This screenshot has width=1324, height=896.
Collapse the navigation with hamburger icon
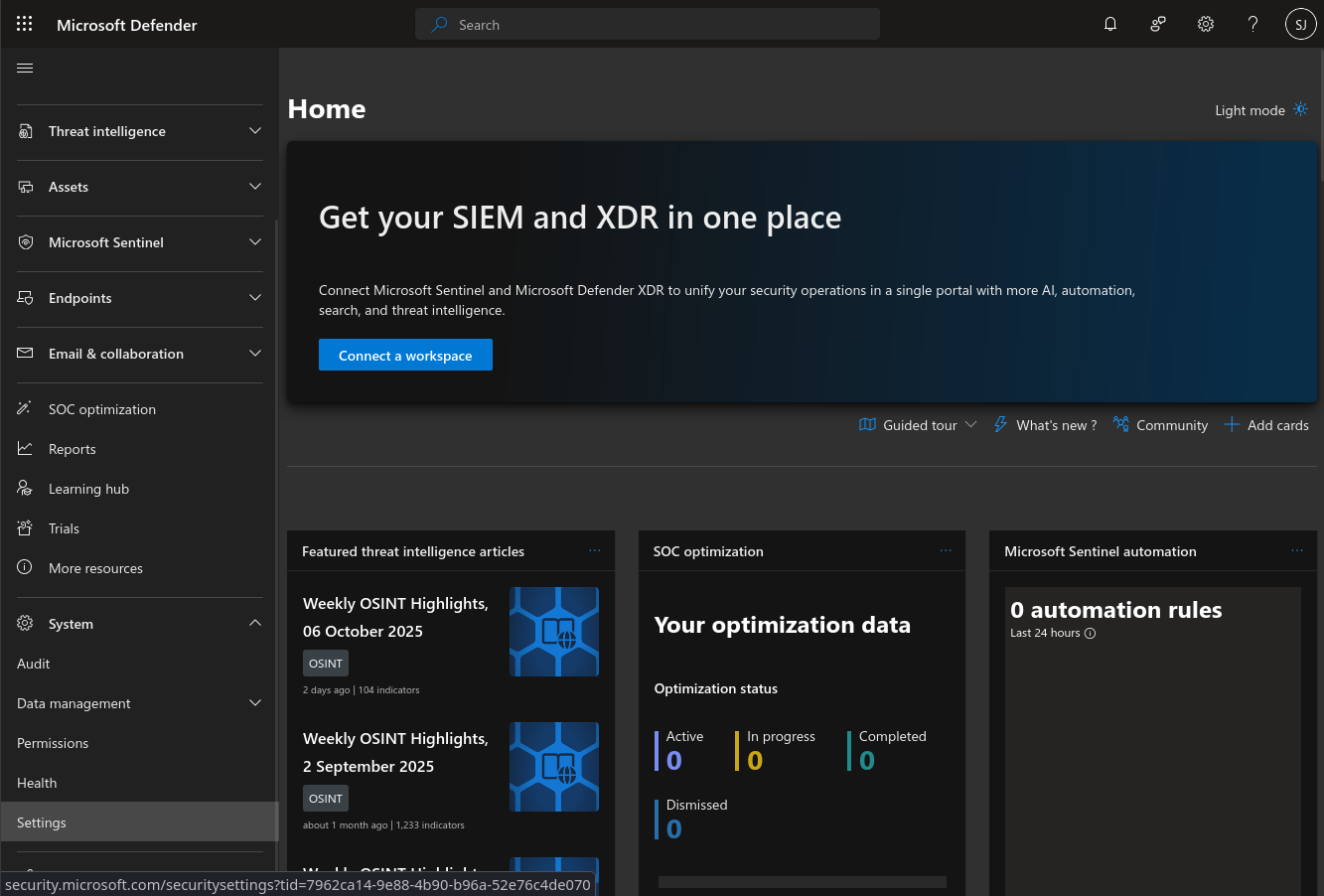tap(26, 68)
